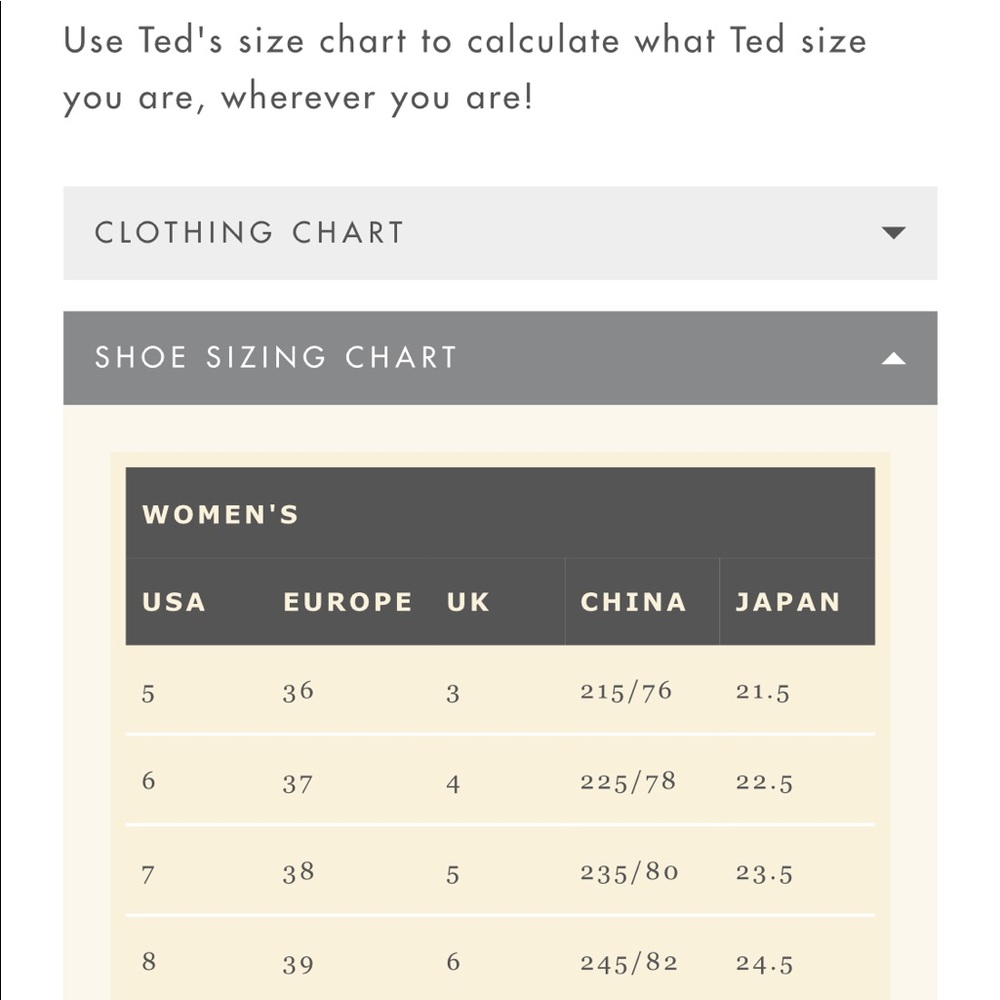Screen dimensions: 1000x1000
Task: Select the Japan column header
Action: pyautogui.click(x=788, y=602)
